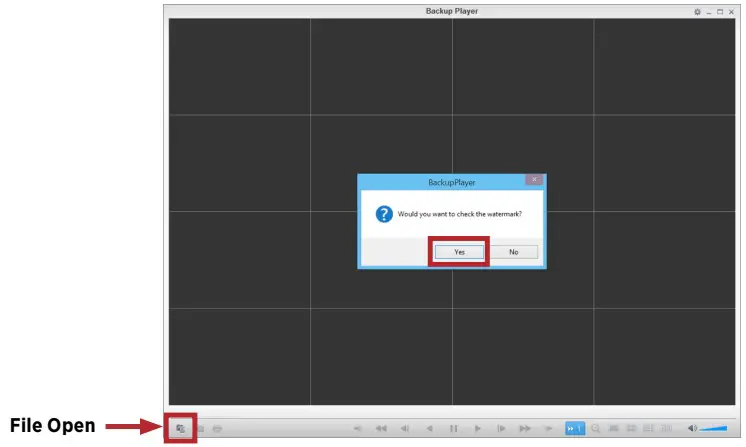The image size is (746, 447).
Task: Jump to the beginning of the recording
Action: [357, 428]
